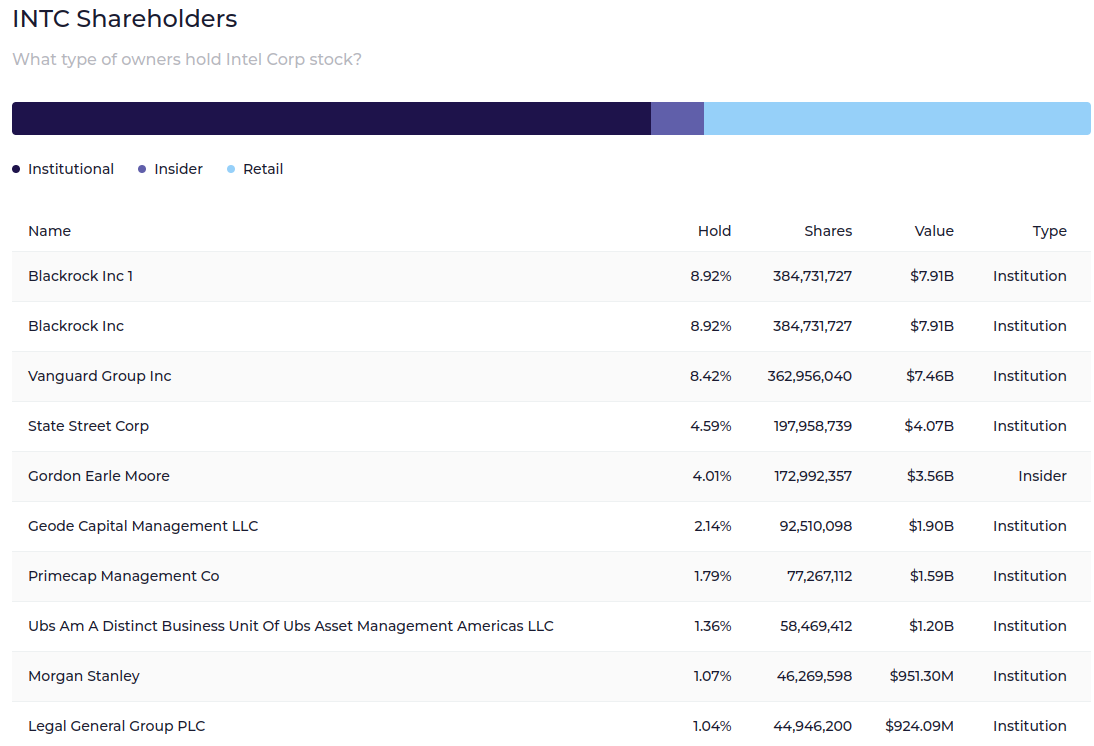Screen dimensions: 1094x746
Task: Open the State Street Corp row name
Action: click(x=89, y=426)
